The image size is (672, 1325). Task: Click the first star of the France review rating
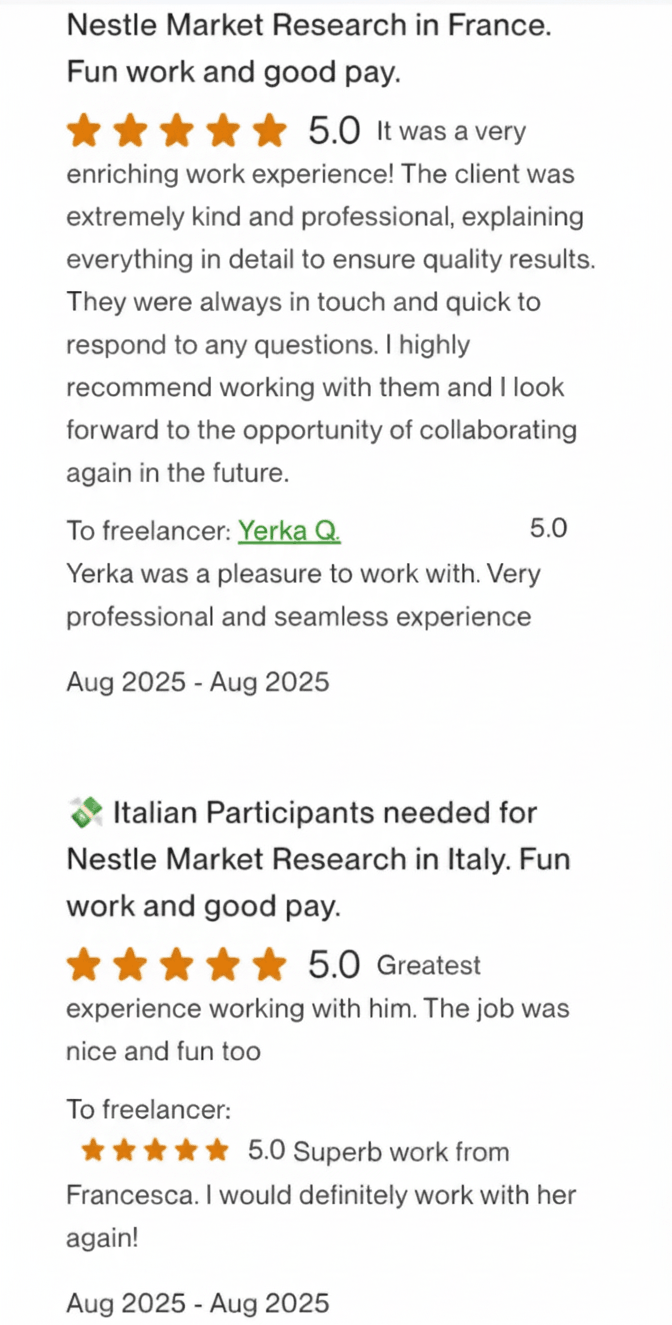[x=83, y=131]
